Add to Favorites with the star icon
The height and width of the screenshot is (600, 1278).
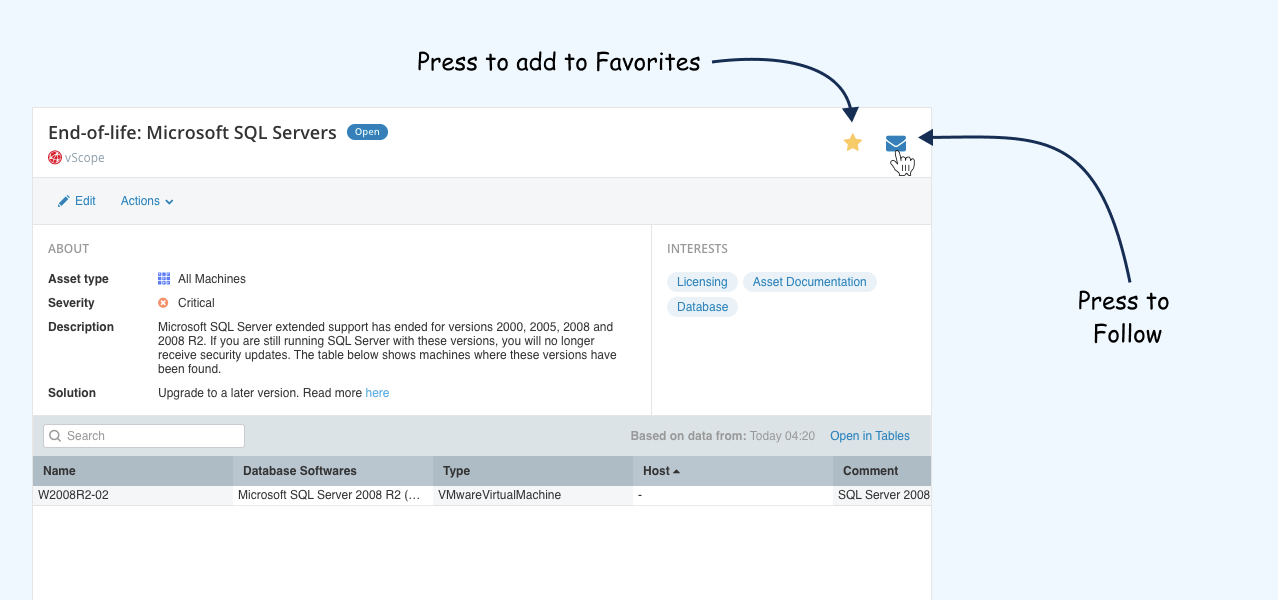pos(852,142)
